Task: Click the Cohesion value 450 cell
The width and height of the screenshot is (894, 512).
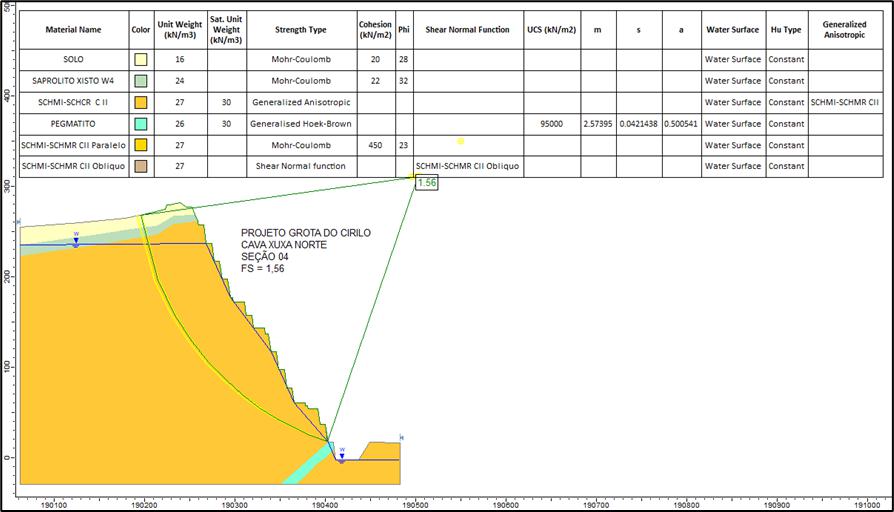Action: coord(376,145)
